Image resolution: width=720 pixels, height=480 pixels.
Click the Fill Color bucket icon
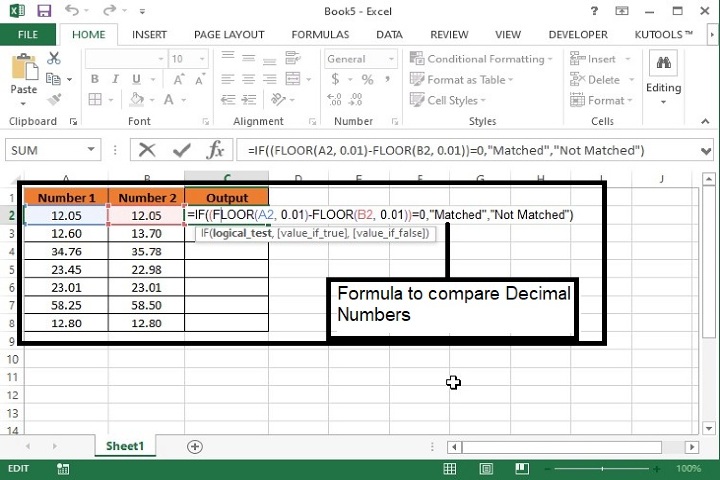pyautogui.click(x=137, y=99)
